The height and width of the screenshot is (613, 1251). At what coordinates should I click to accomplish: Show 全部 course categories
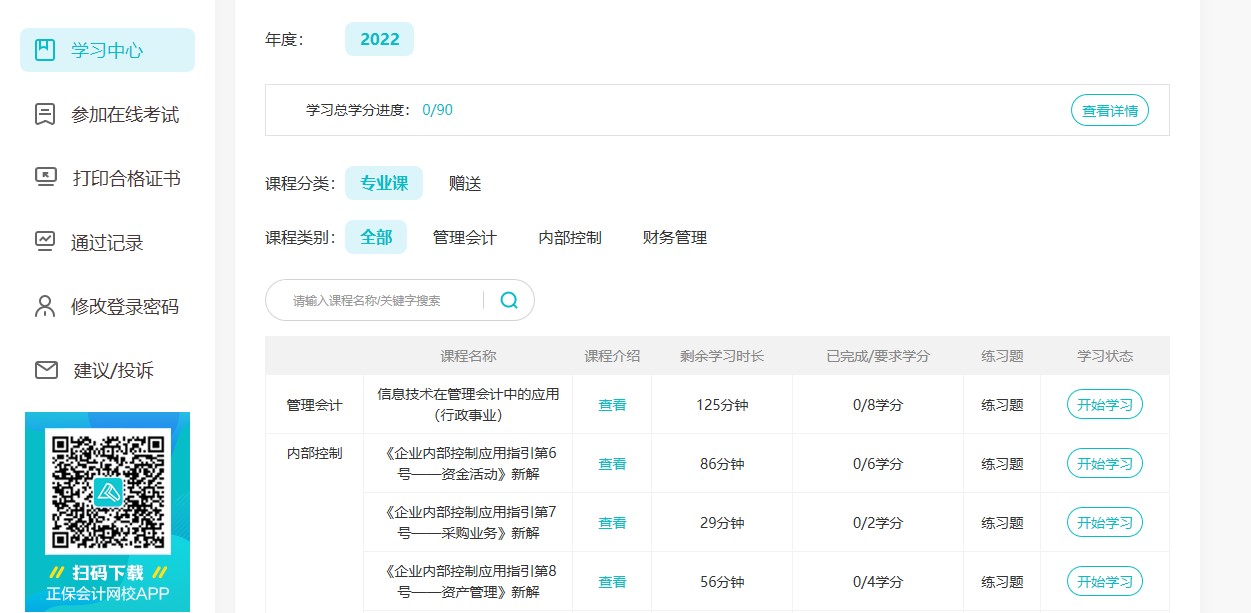tap(376, 237)
